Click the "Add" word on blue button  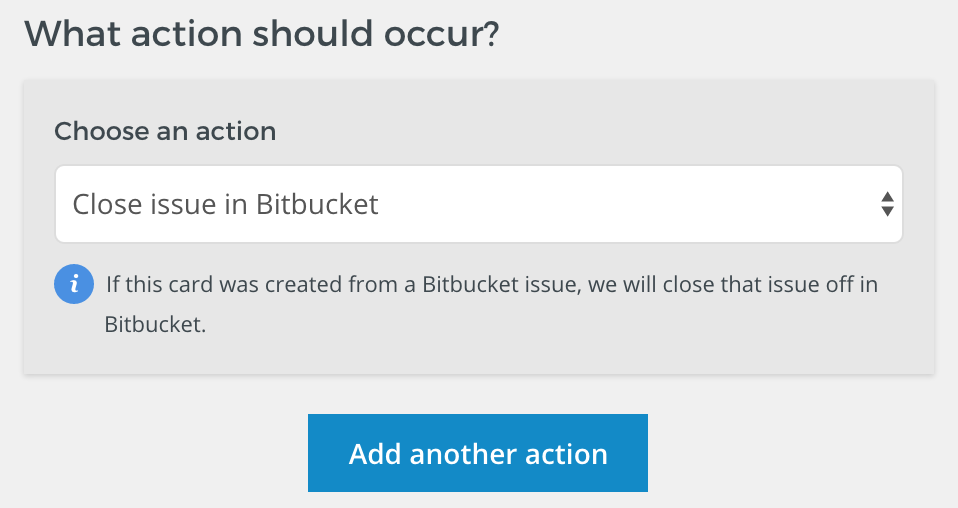pos(375,454)
